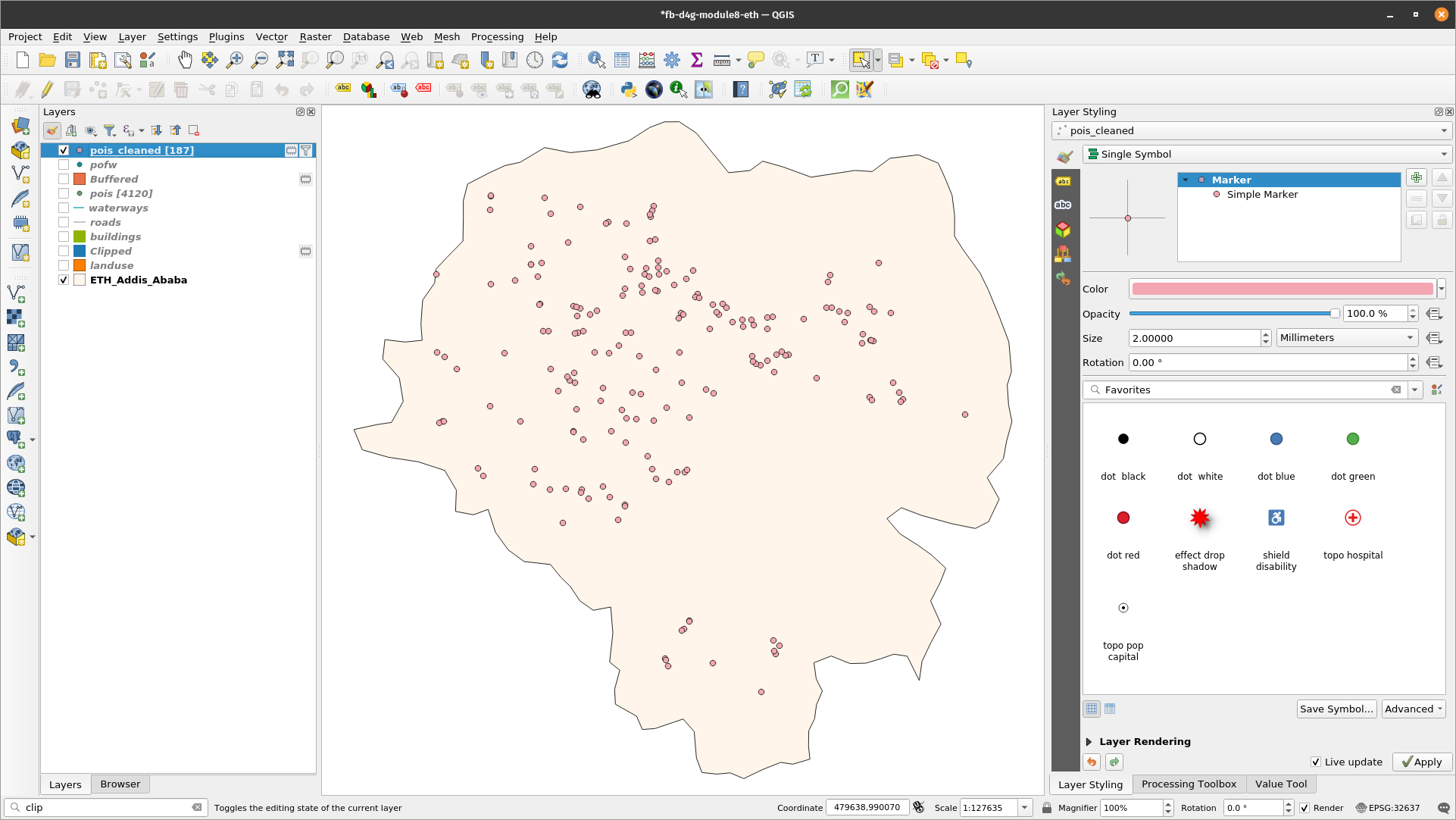Open the Processing menu
1456x820 pixels.
(x=496, y=36)
